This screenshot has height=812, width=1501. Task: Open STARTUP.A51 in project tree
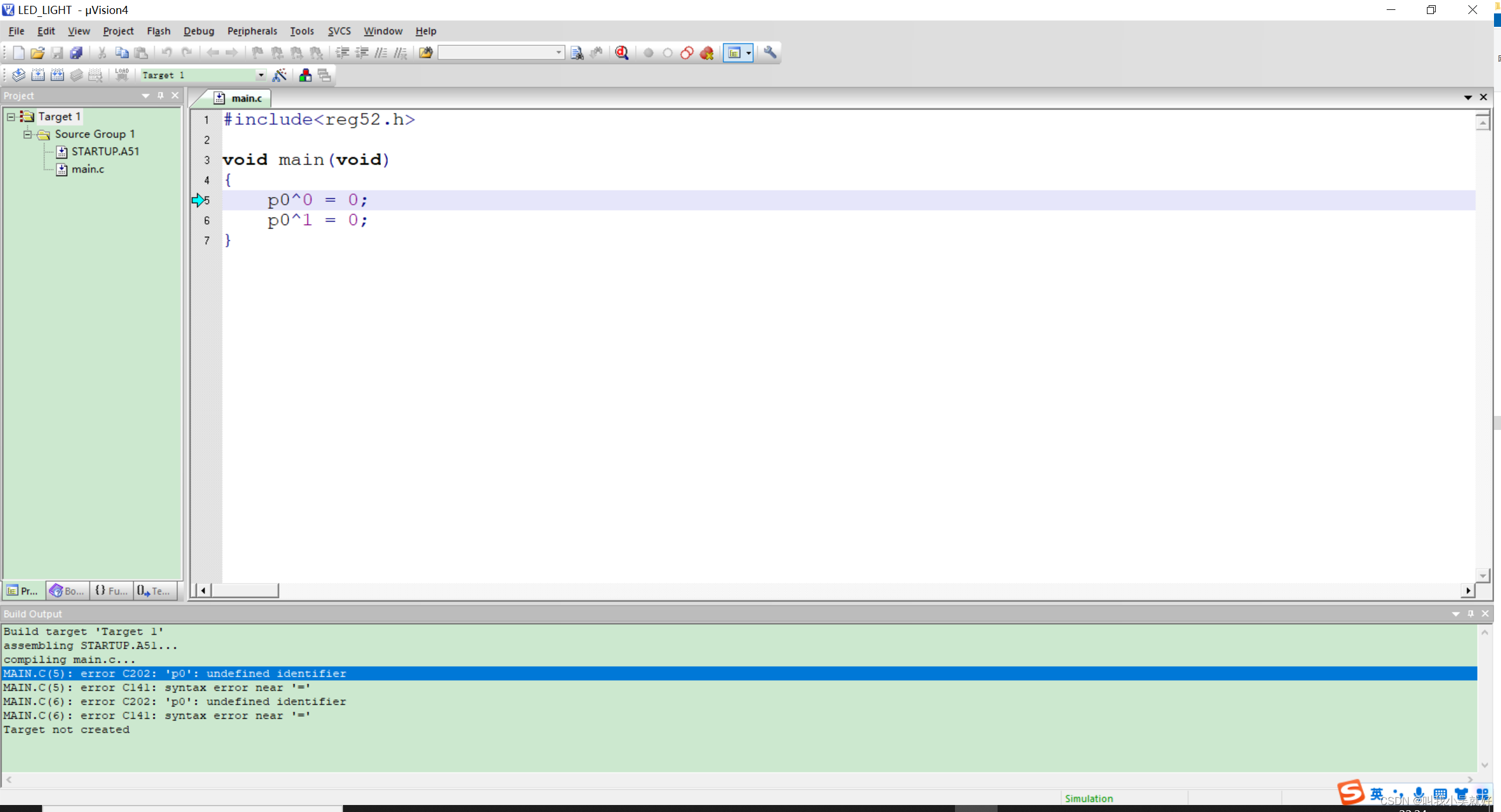[x=105, y=152]
